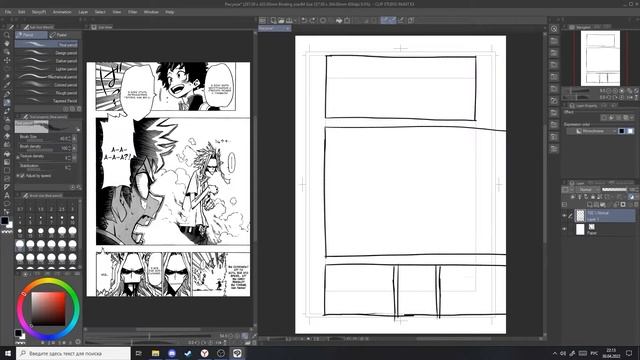Click the Redo arrow in command bar
Image resolution: width=640 pixels, height=360 pixels.
pyautogui.click(x=313, y=20)
